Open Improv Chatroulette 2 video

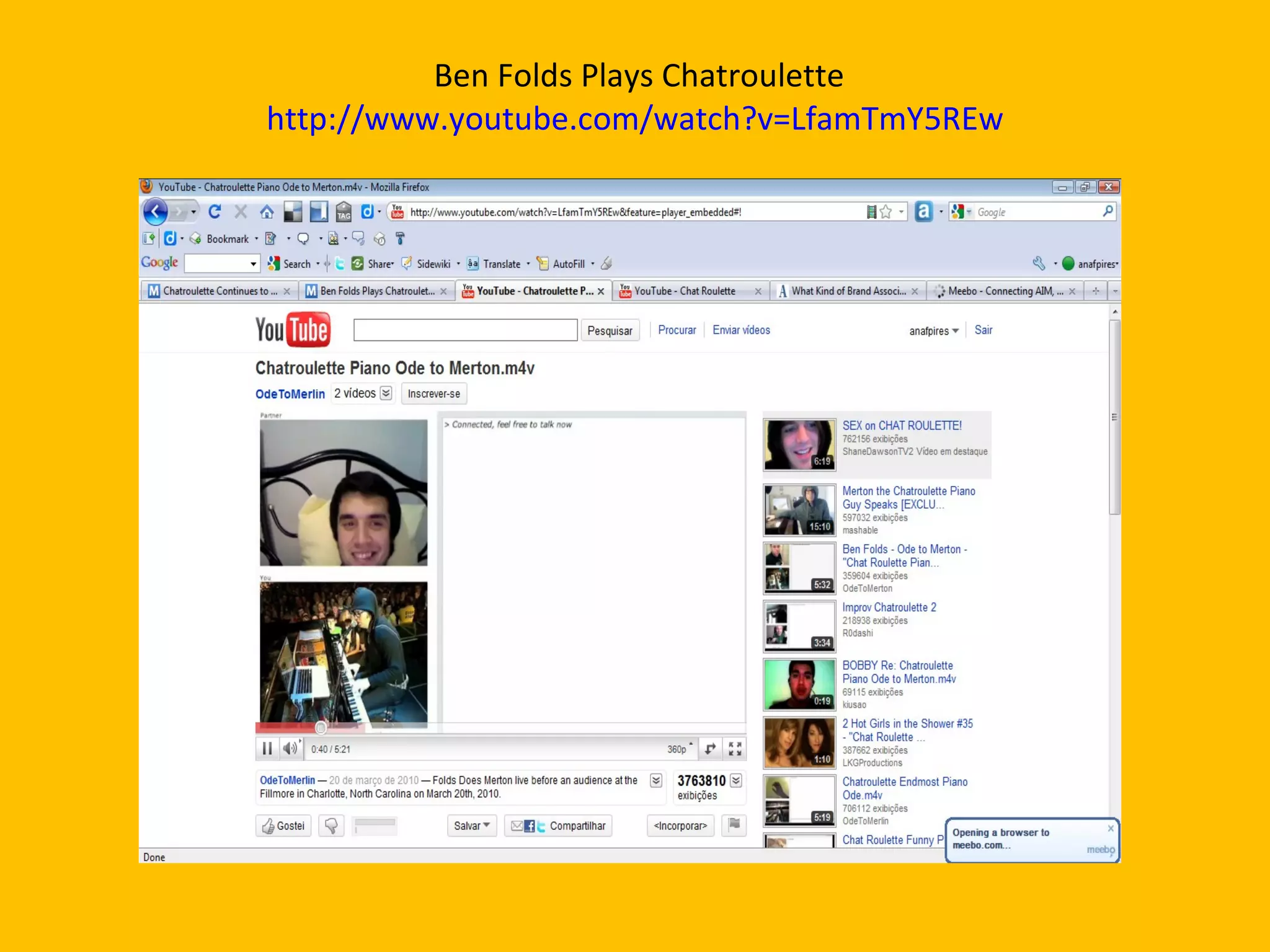[889, 607]
